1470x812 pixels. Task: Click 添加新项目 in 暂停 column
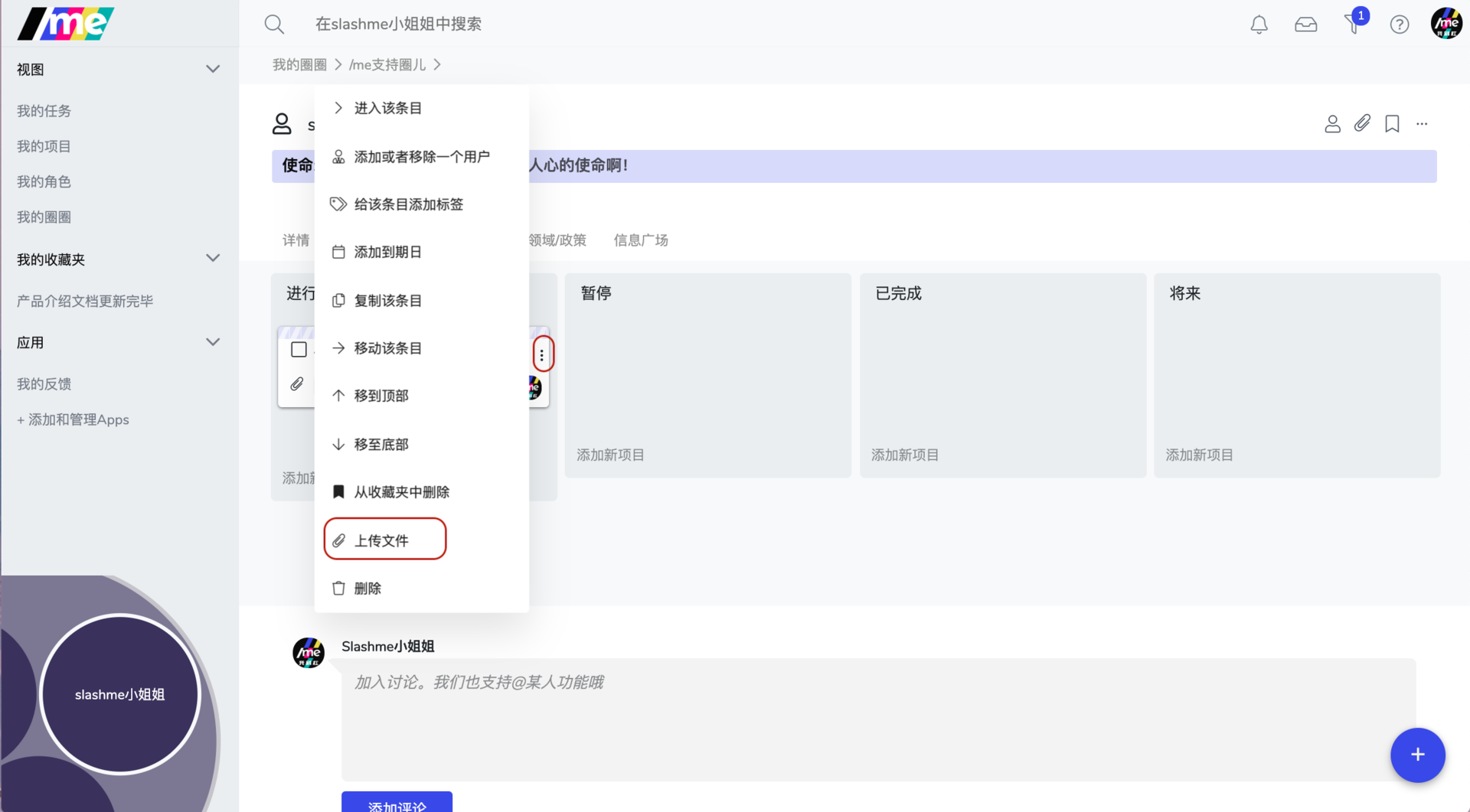tap(610, 455)
